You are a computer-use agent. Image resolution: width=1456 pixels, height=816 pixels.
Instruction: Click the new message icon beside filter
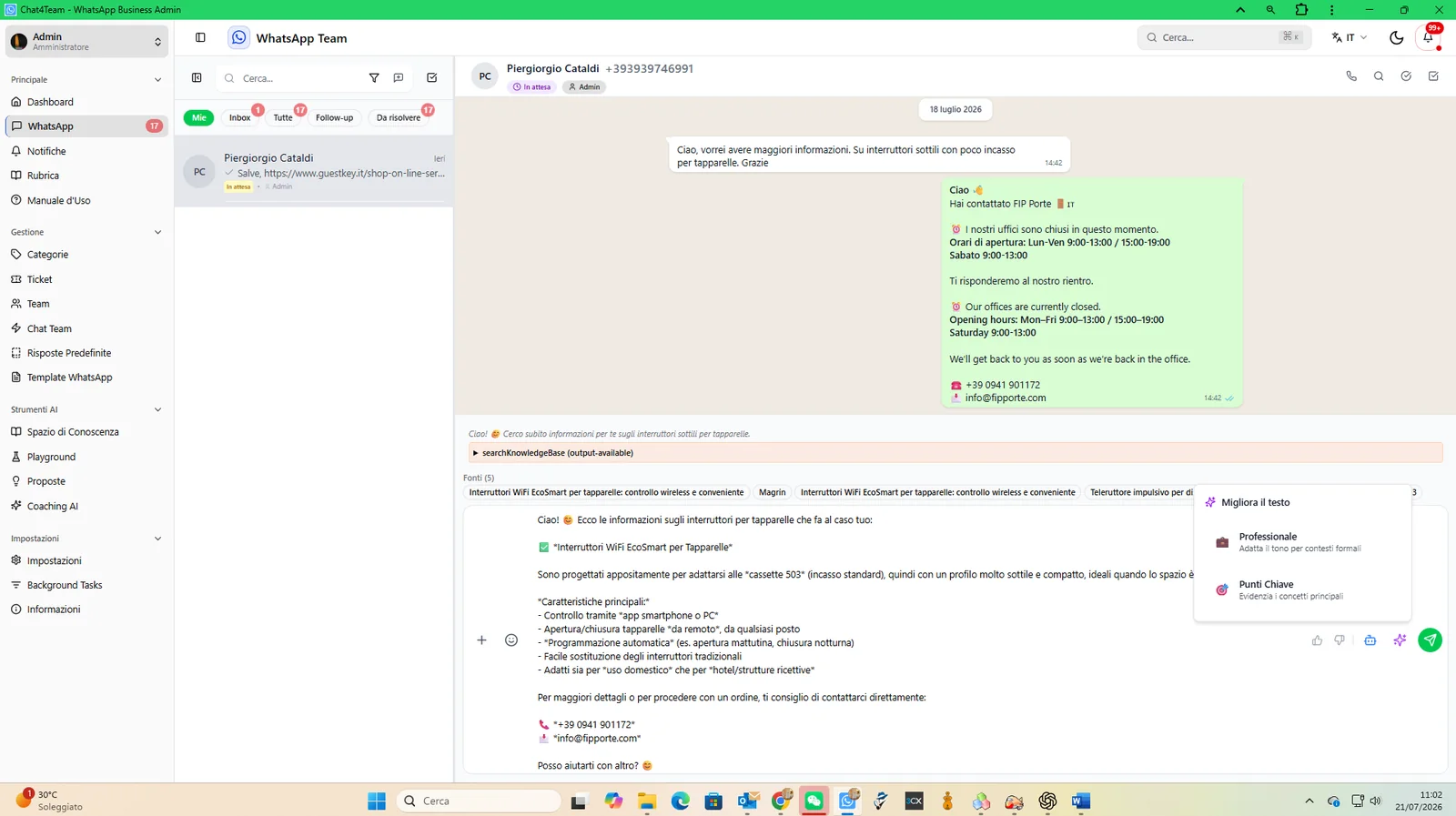399,78
